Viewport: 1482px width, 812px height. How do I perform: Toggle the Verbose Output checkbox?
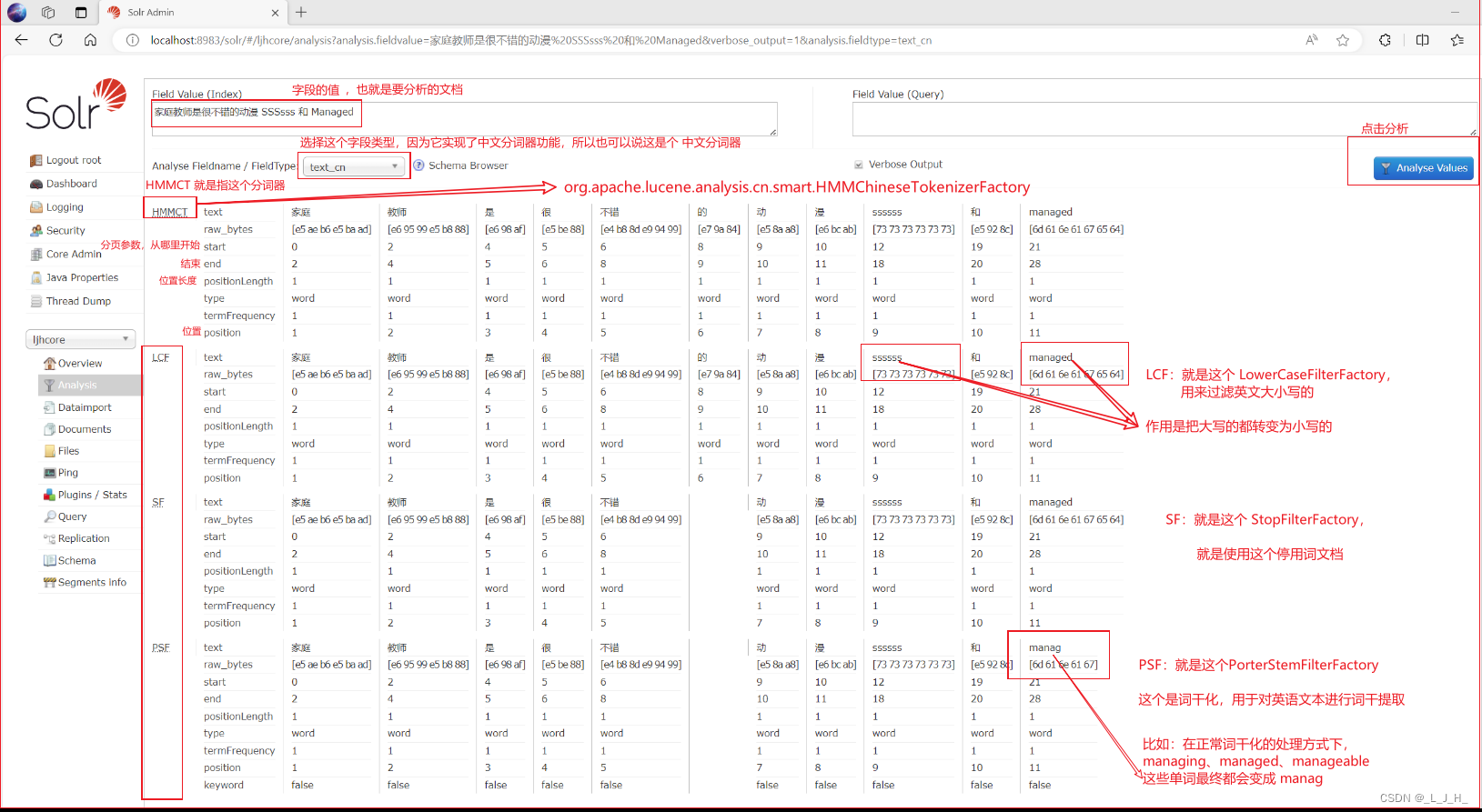coord(859,165)
